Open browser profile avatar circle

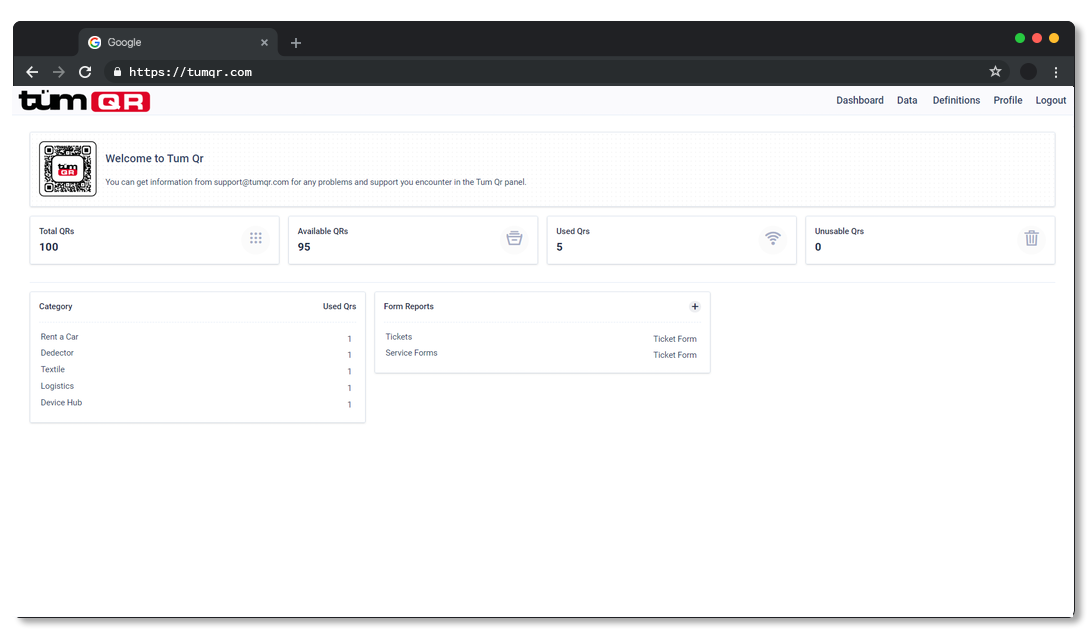coord(1029,71)
